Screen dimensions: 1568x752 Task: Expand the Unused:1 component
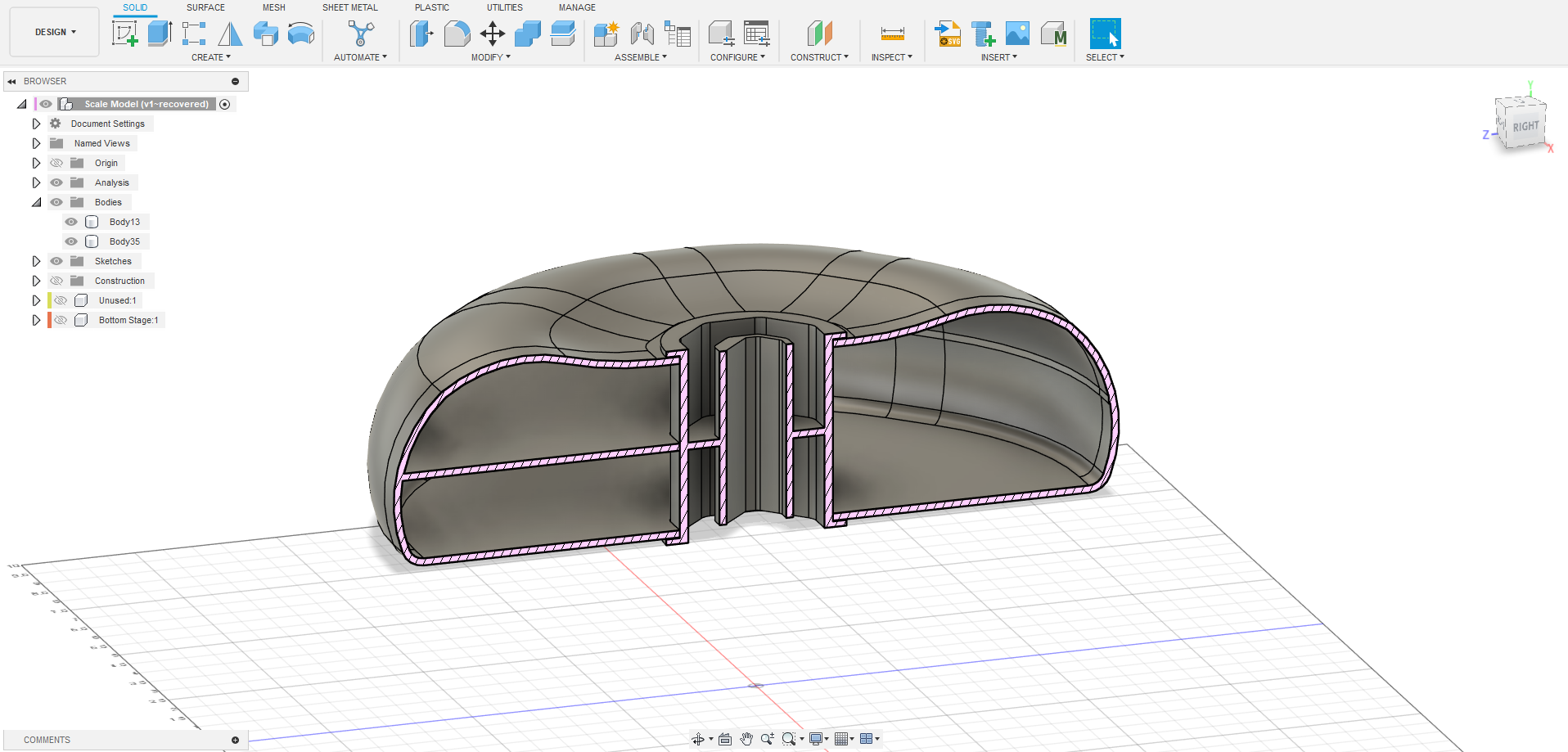click(36, 300)
